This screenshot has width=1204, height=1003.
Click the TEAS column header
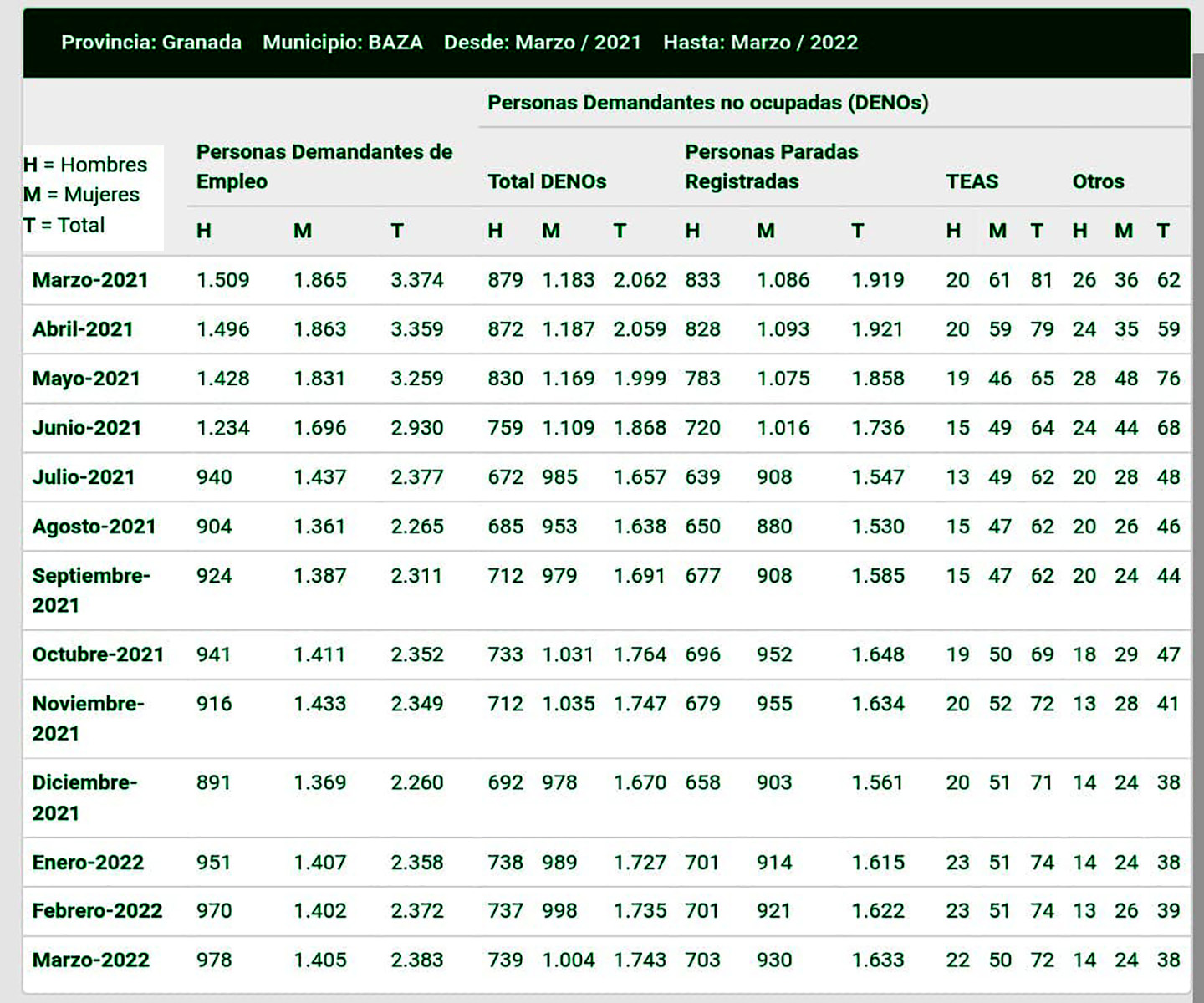(972, 181)
